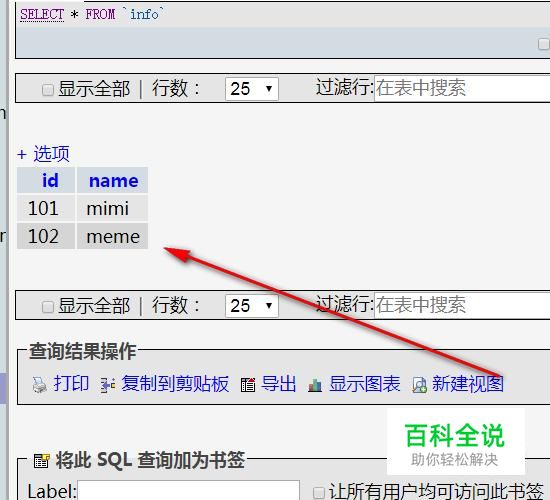Viewport: 550px width, 500px height.
Task: Toggle checkbox at right of SQL query box
Action: 544,44
